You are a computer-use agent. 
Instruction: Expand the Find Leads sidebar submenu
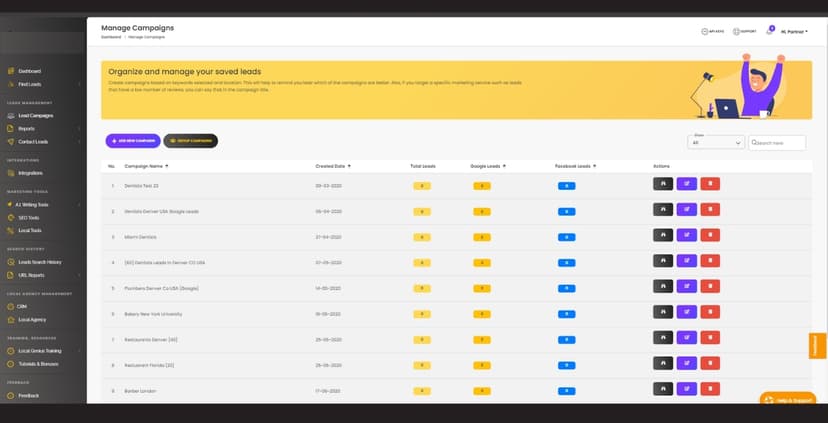tap(79, 84)
